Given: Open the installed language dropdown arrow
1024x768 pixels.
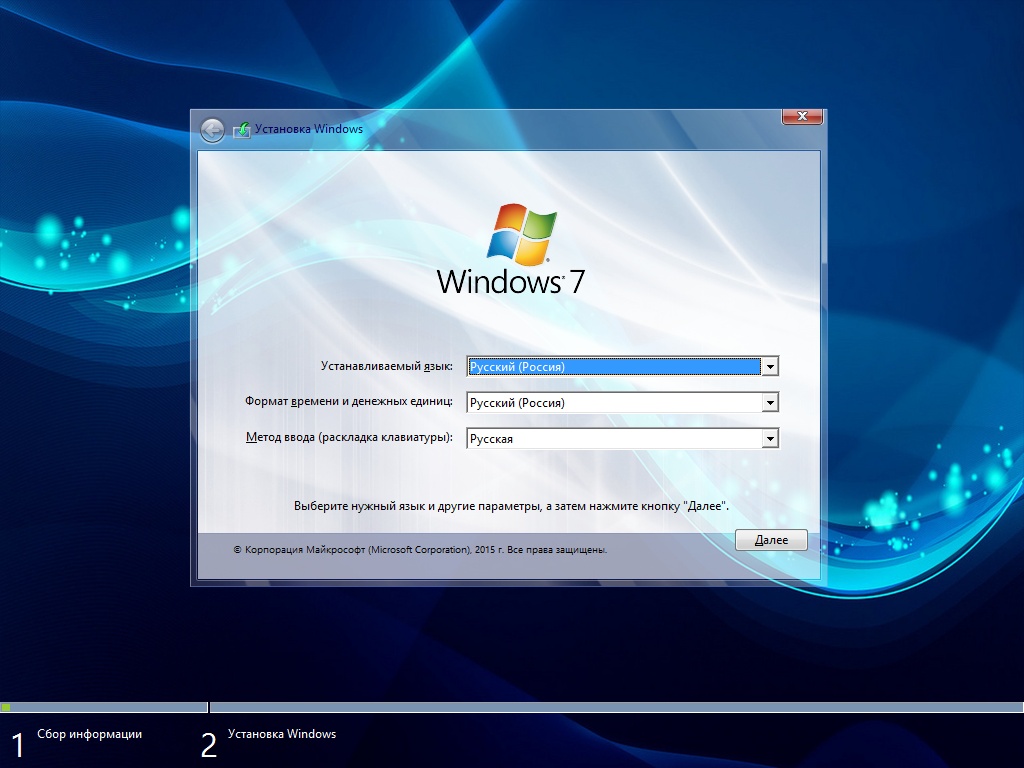Looking at the screenshot, I should click(x=770, y=366).
